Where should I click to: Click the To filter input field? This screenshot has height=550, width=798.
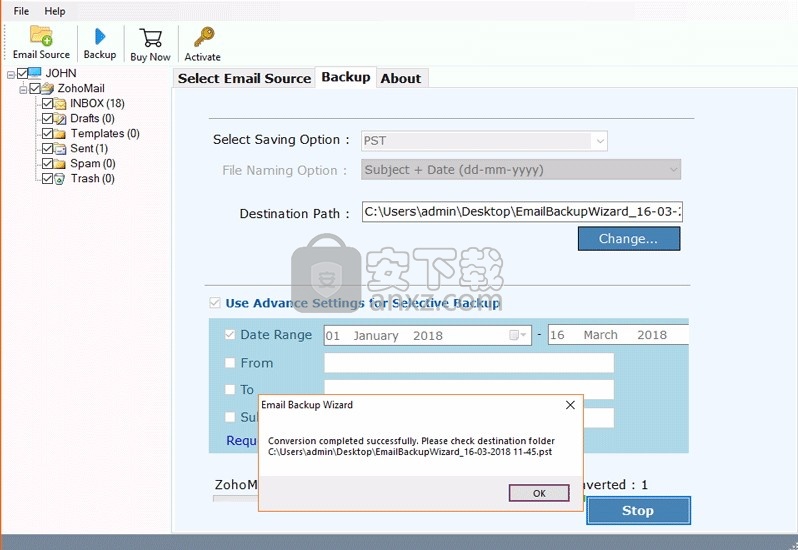click(x=469, y=389)
